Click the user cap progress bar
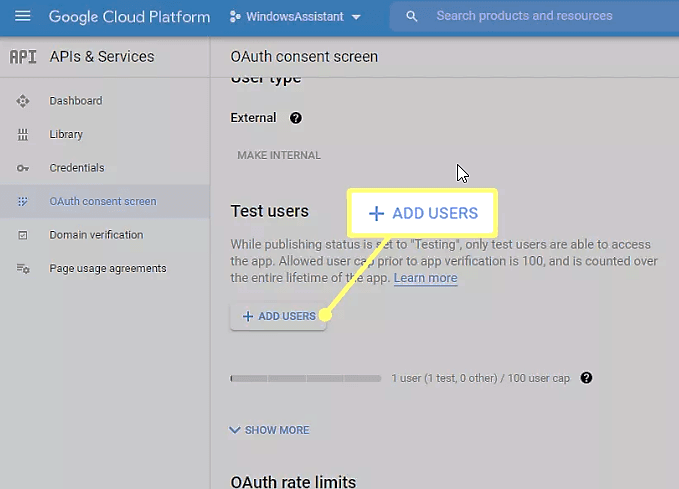The width and height of the screenshot is (679, 489). point(306,379)
